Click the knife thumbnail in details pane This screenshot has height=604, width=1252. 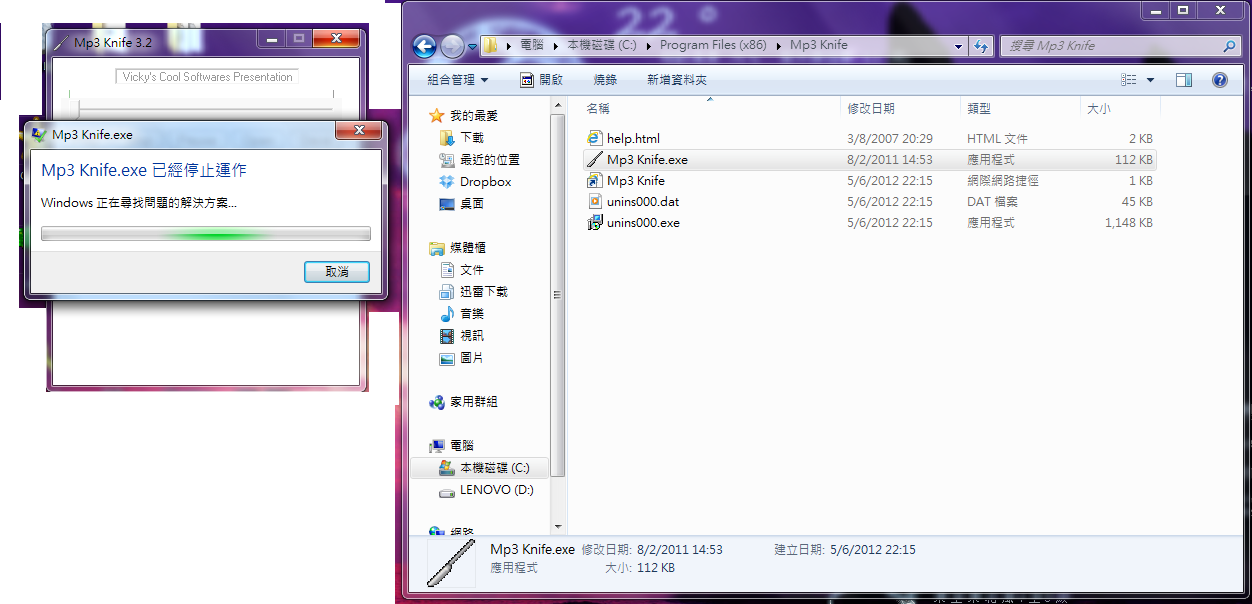point(451,563)
